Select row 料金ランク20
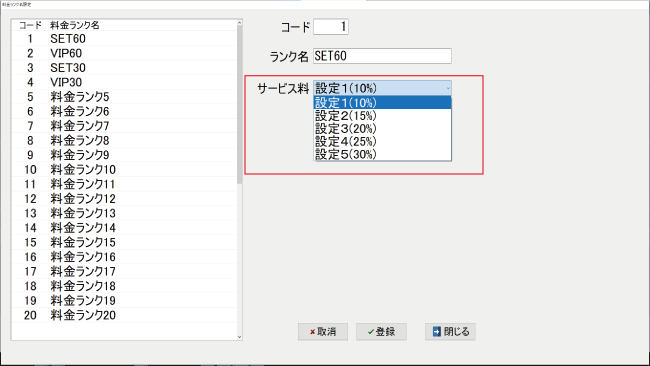 (124, 315)
